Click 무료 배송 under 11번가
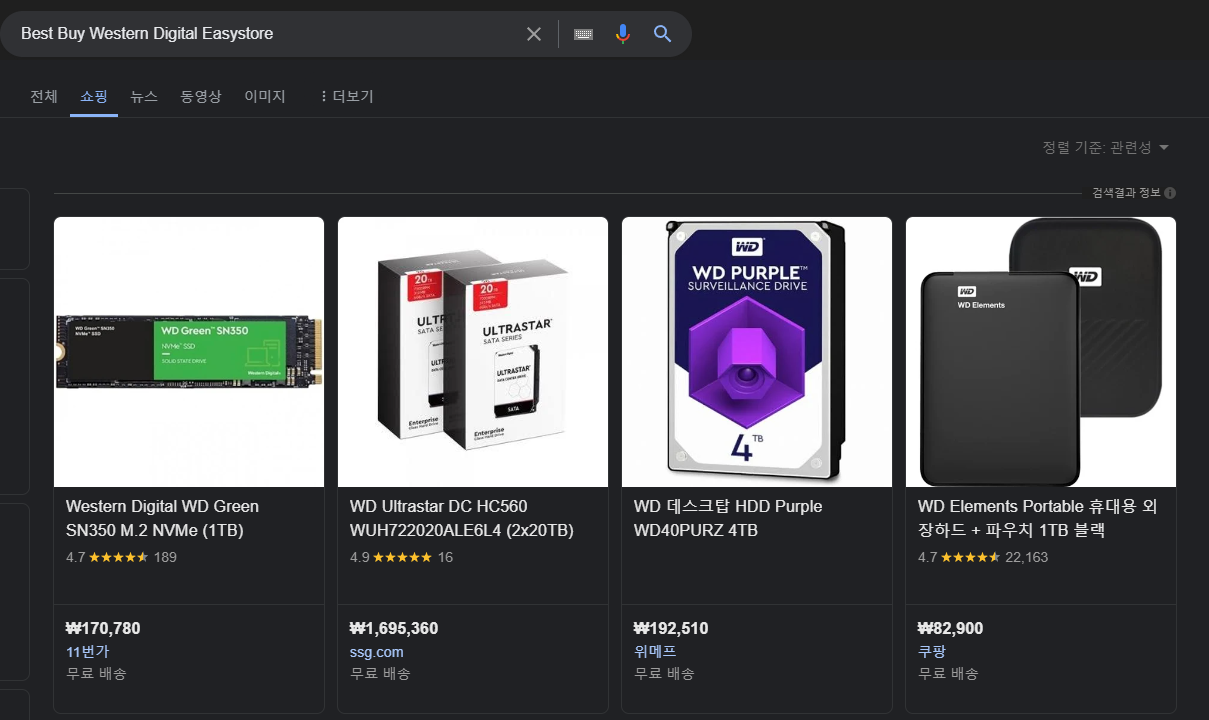The height and width of the screenshot is (720, 1209). [96, 673]
